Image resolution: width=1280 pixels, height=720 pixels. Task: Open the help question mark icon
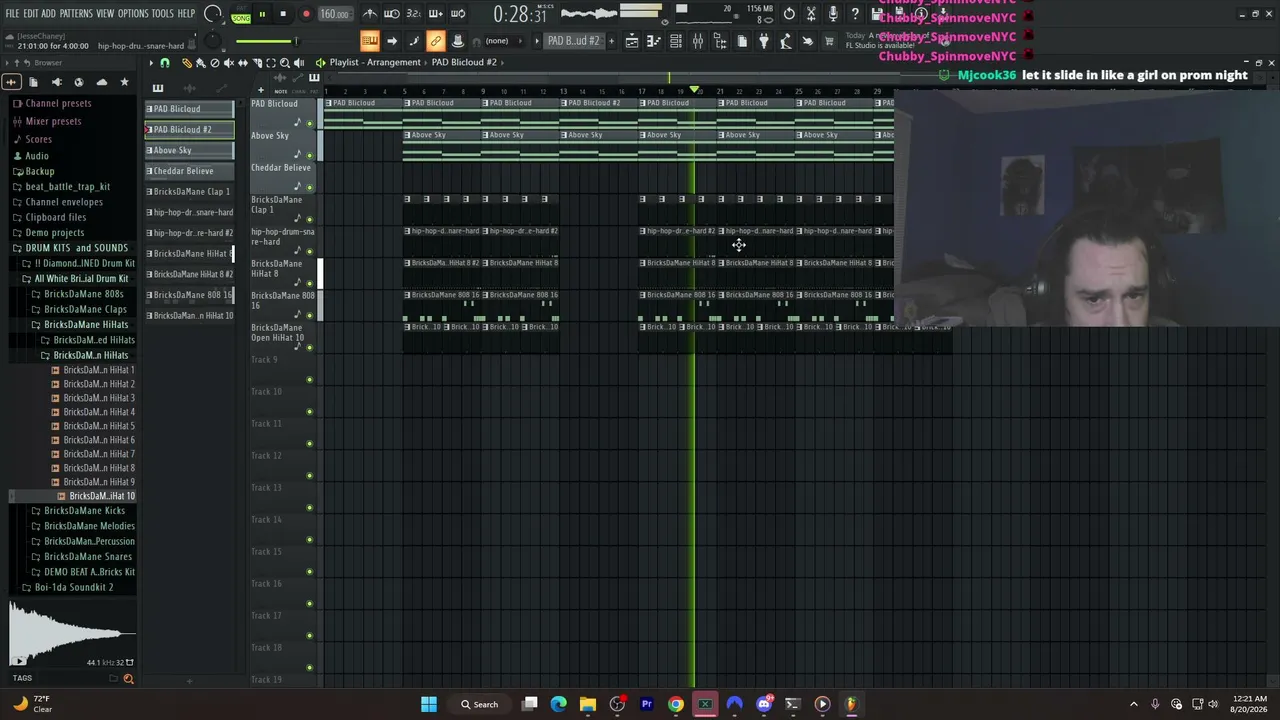click(x=855, y=14)
